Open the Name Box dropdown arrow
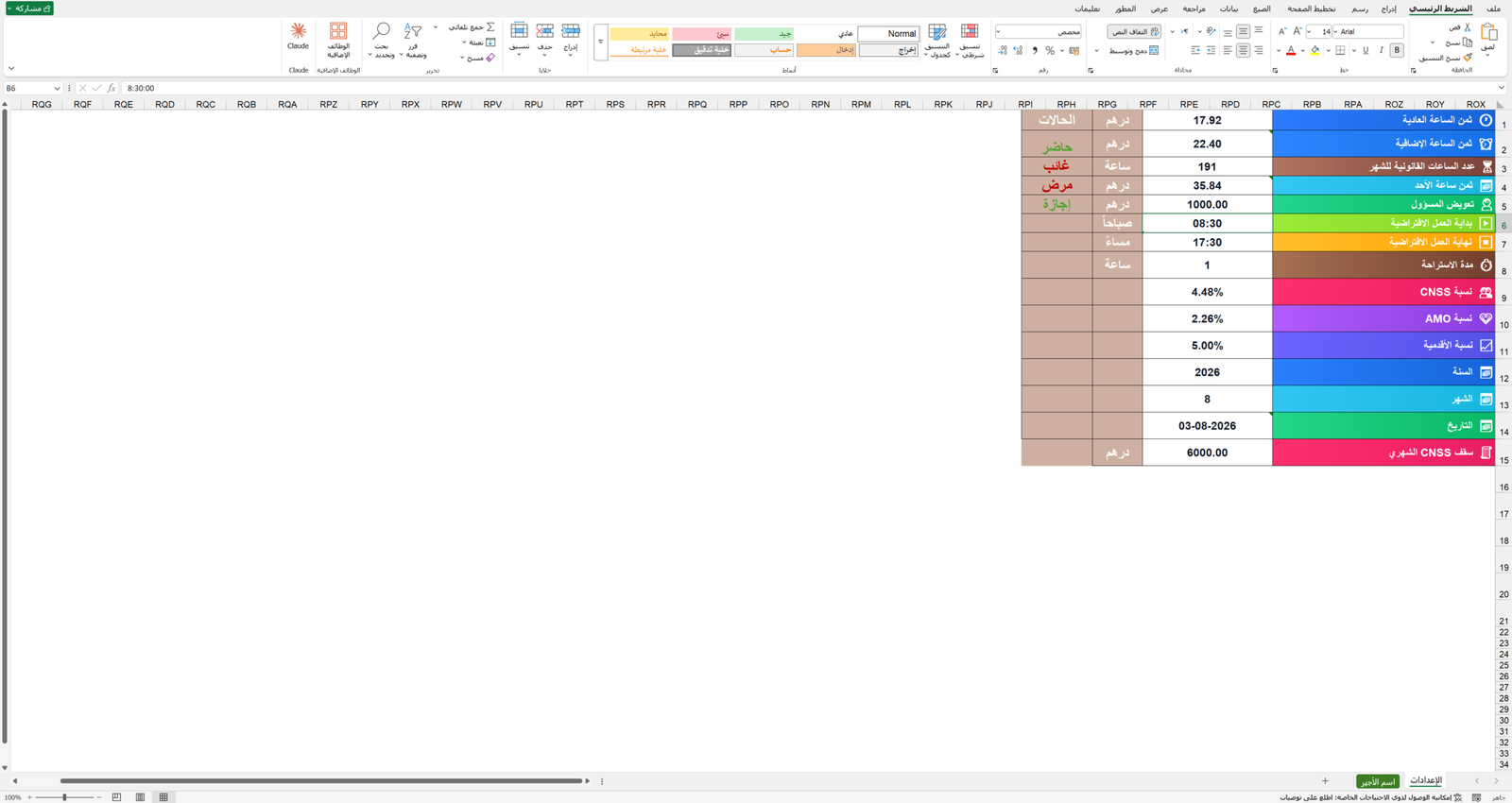This screenshot has width=1512, height=803. point(57,88)
